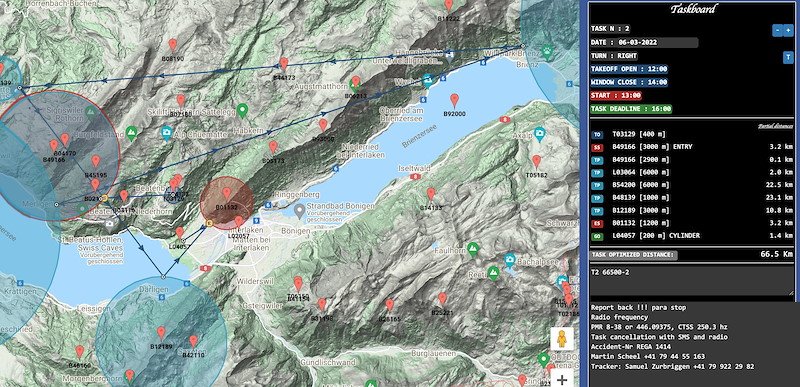
Task: Select the TAKEOFF OPEN 12:00 label
Action: [629, 69]
